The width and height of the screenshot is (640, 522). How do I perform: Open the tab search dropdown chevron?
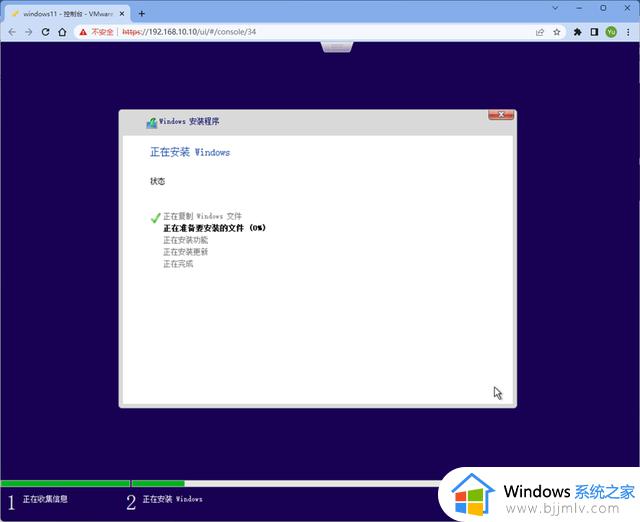point(555,8)
